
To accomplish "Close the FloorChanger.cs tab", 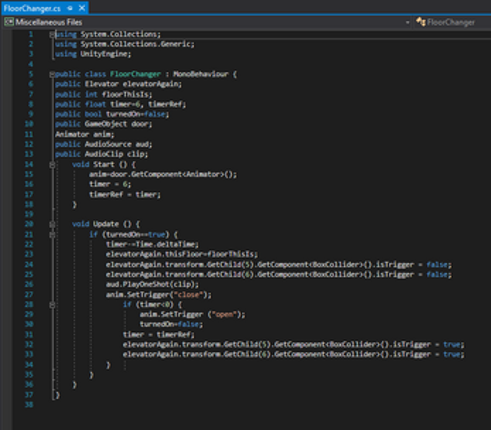I will tap(82, 8).
